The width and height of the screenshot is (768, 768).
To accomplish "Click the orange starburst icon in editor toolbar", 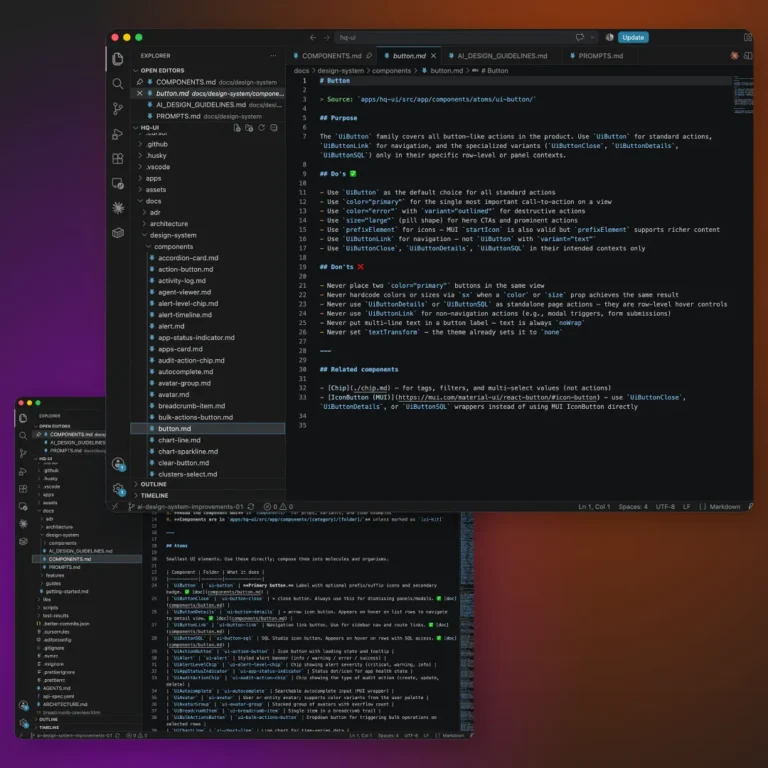I will click(x=734, y=56).
